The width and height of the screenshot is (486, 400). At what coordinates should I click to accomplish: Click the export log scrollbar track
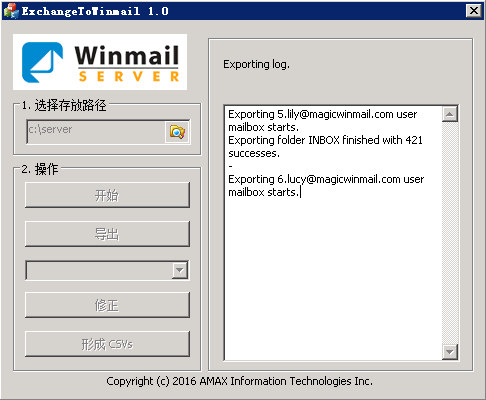450,233
